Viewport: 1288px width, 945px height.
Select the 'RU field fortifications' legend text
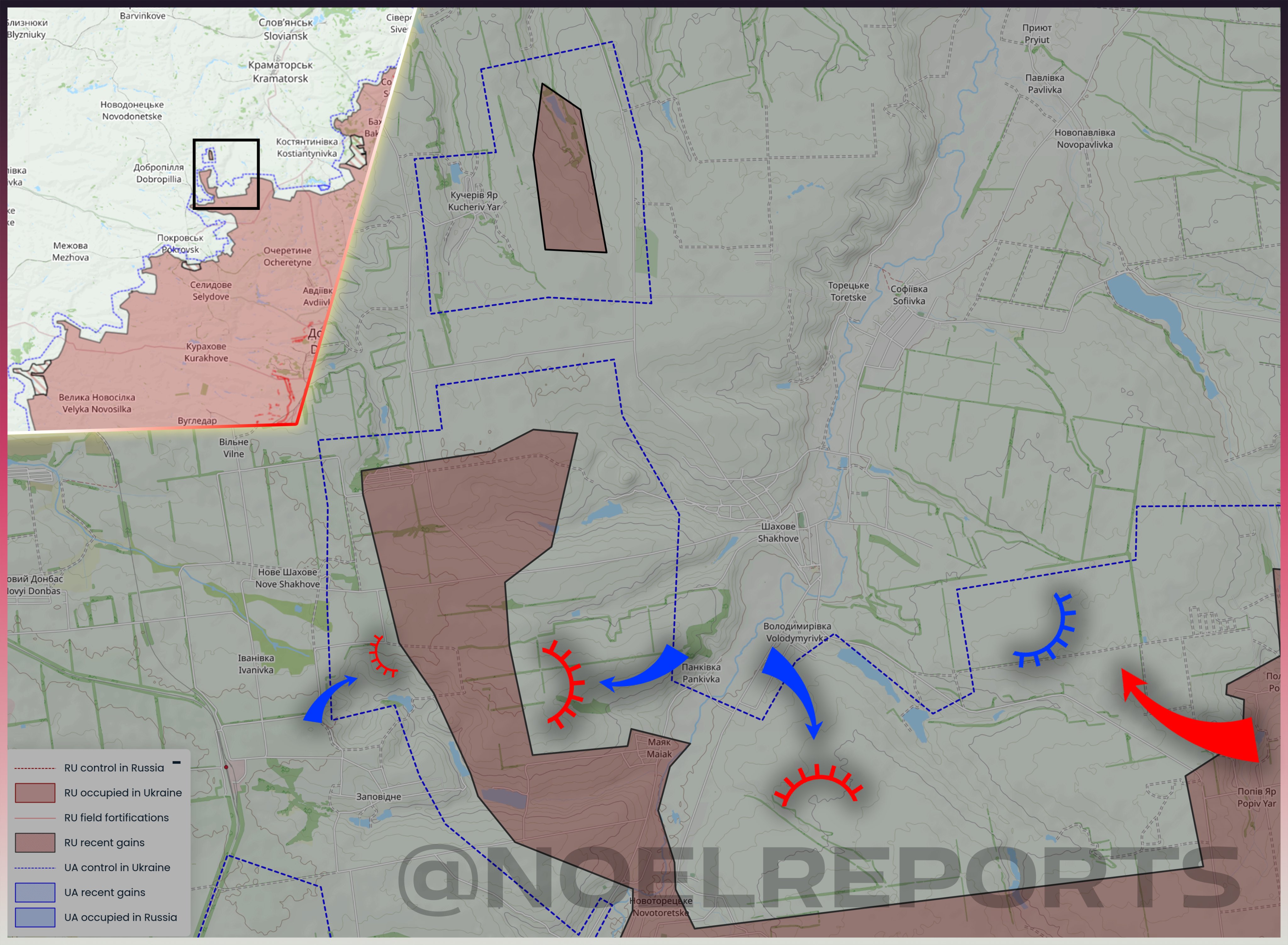coord(117,817)
